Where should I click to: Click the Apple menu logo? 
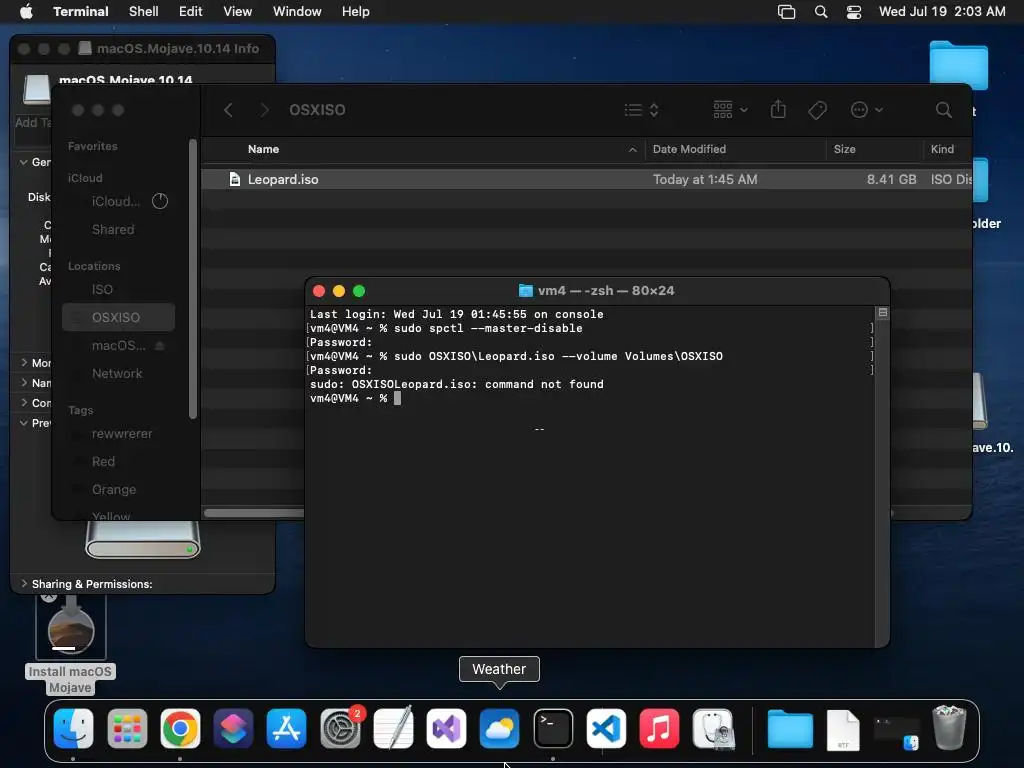[x=26, y=12]
